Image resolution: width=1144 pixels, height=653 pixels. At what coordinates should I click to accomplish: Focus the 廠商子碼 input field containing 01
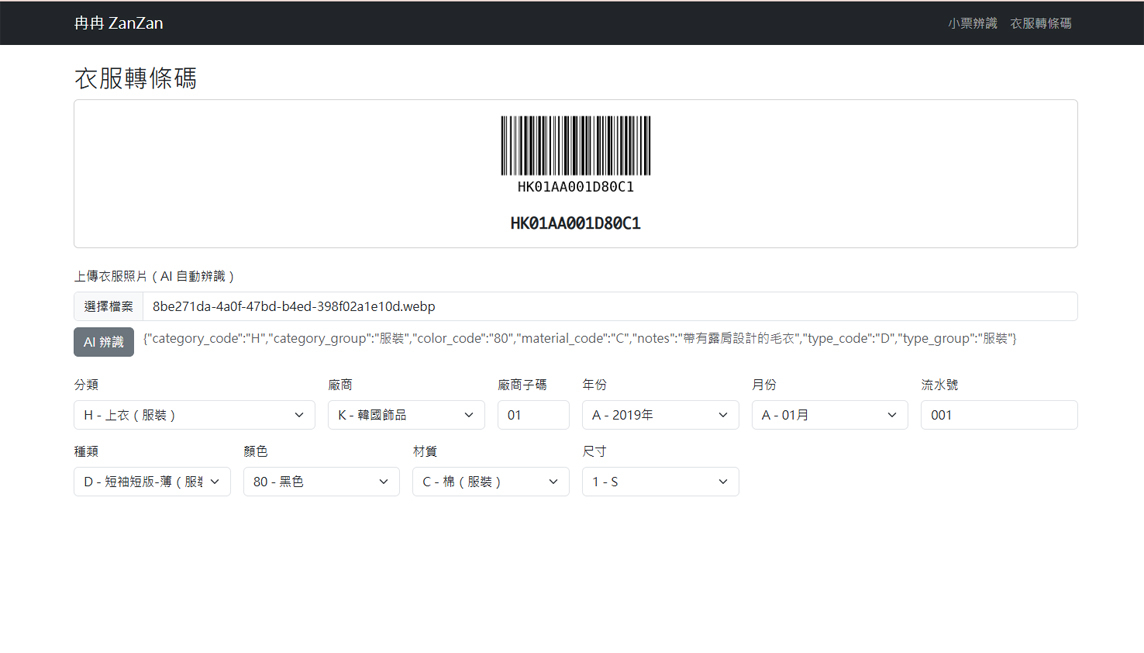point(533,415)
